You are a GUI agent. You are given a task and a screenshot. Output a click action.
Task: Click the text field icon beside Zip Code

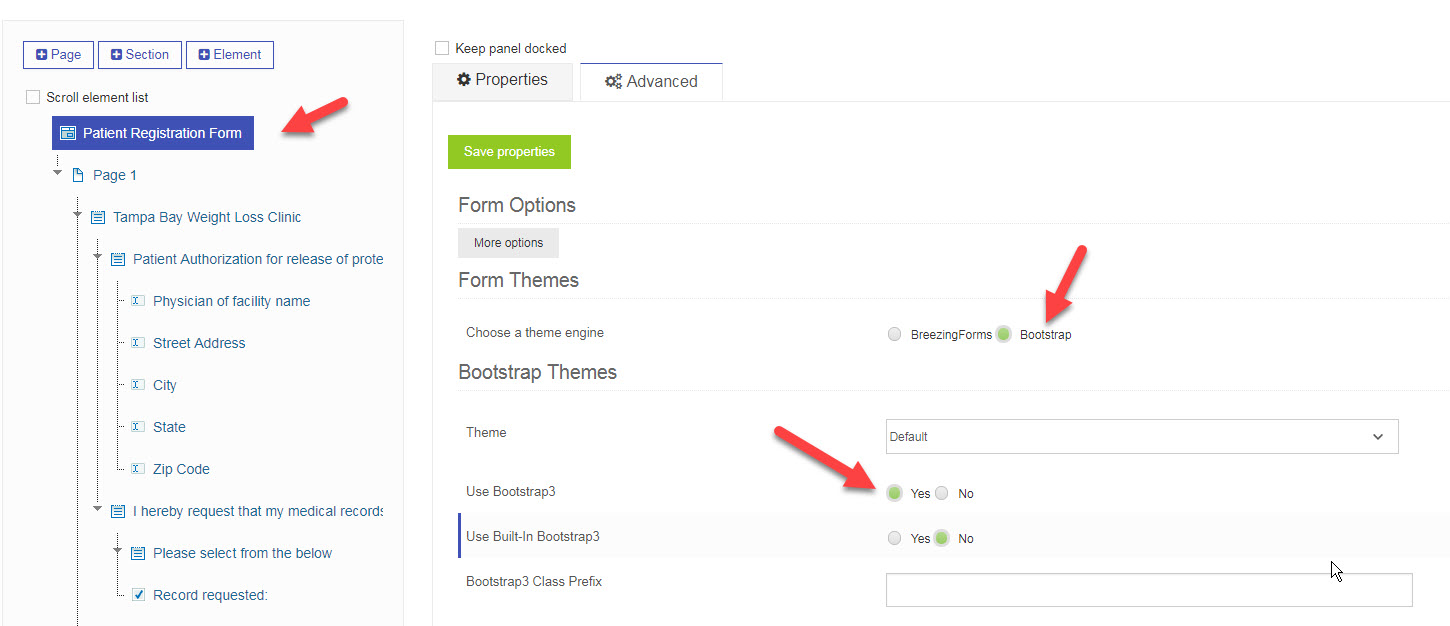click(x=136, y=468)
